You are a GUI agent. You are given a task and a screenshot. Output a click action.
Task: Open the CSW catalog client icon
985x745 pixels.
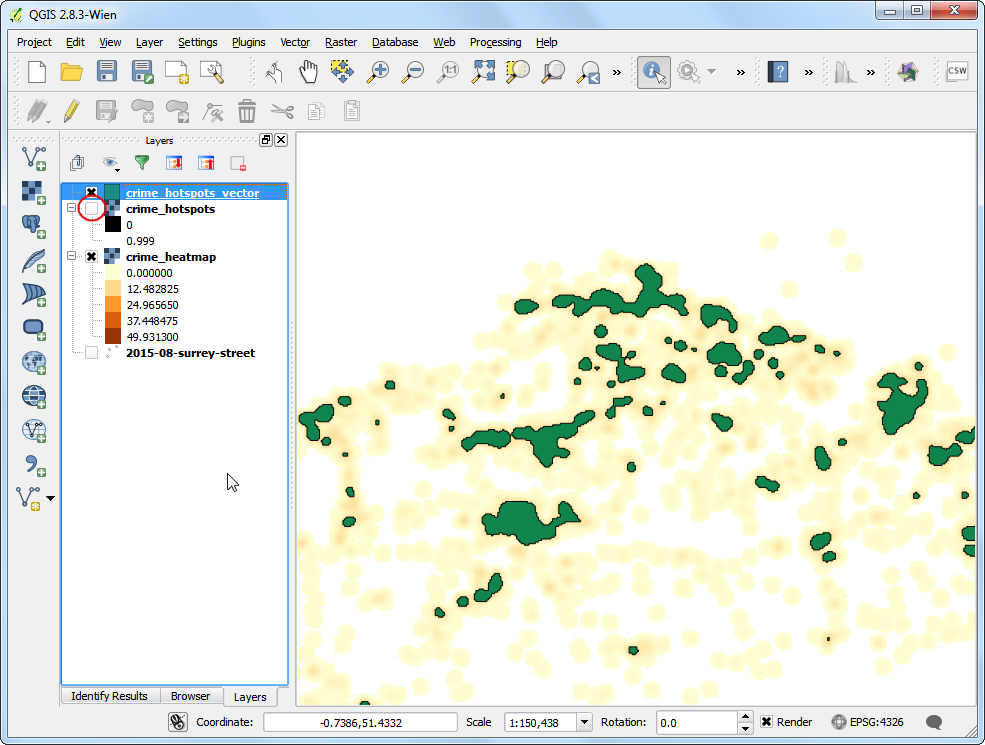[x=957, y=72]
